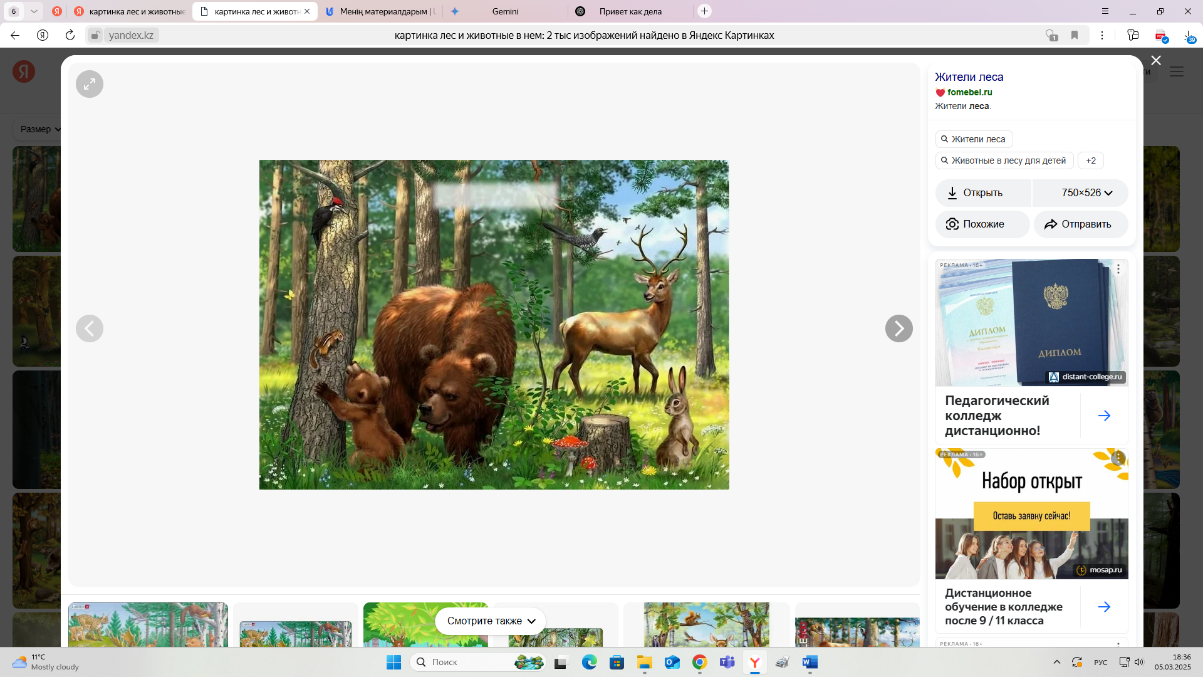
Task: Click the bookmark icon in address bar
Action: tap(1075, 35)
